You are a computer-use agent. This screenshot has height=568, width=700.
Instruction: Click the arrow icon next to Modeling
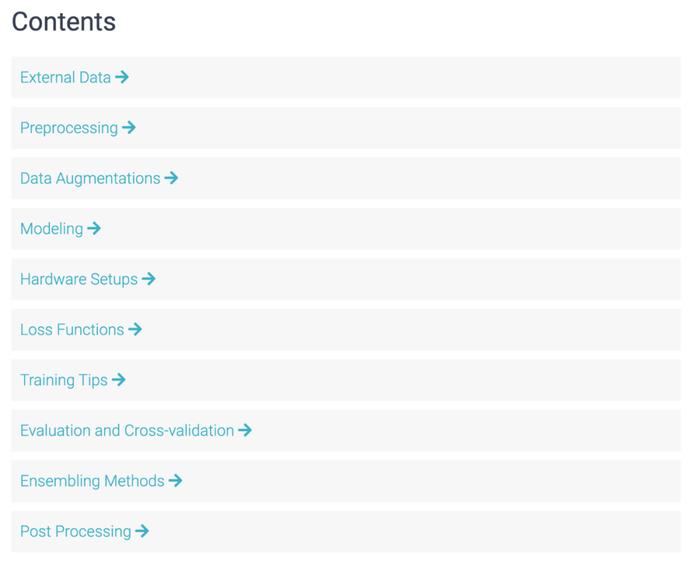(x=94, y=229)
